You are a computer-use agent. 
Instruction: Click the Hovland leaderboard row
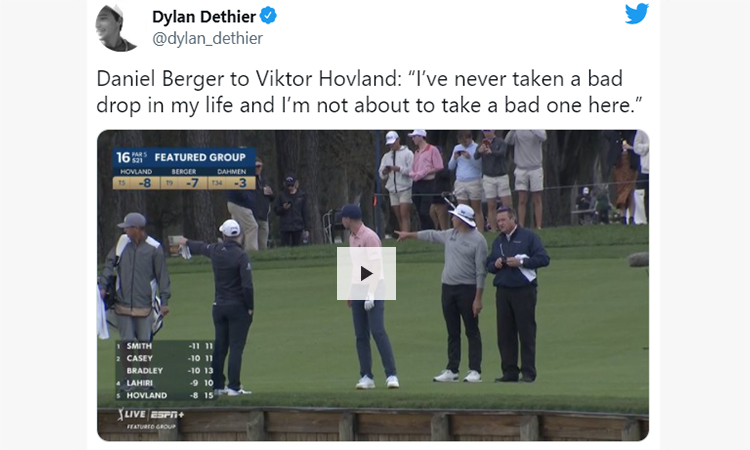click(x=165, y=395)
